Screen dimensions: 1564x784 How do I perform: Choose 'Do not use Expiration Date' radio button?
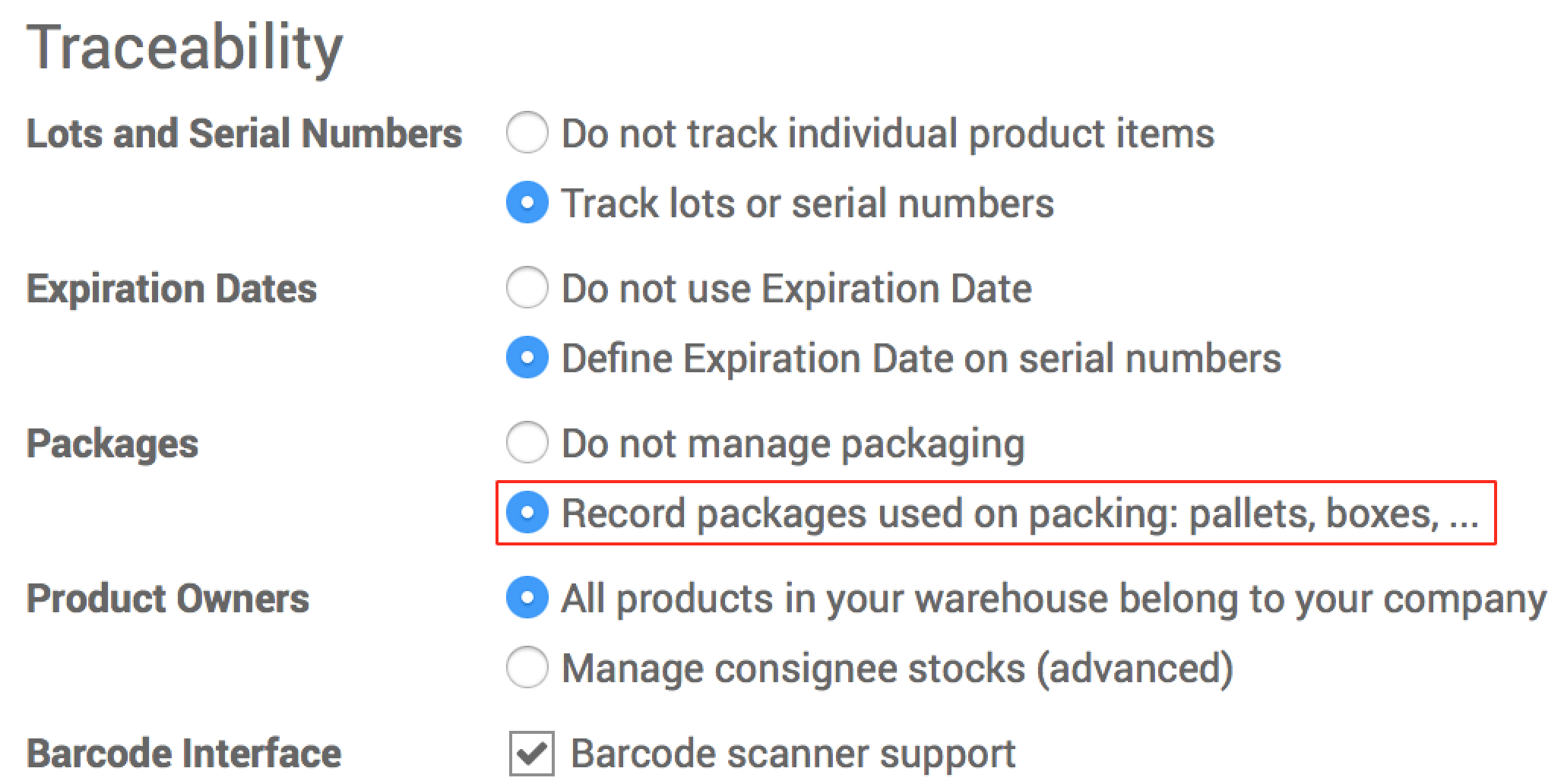pos(527,288)
